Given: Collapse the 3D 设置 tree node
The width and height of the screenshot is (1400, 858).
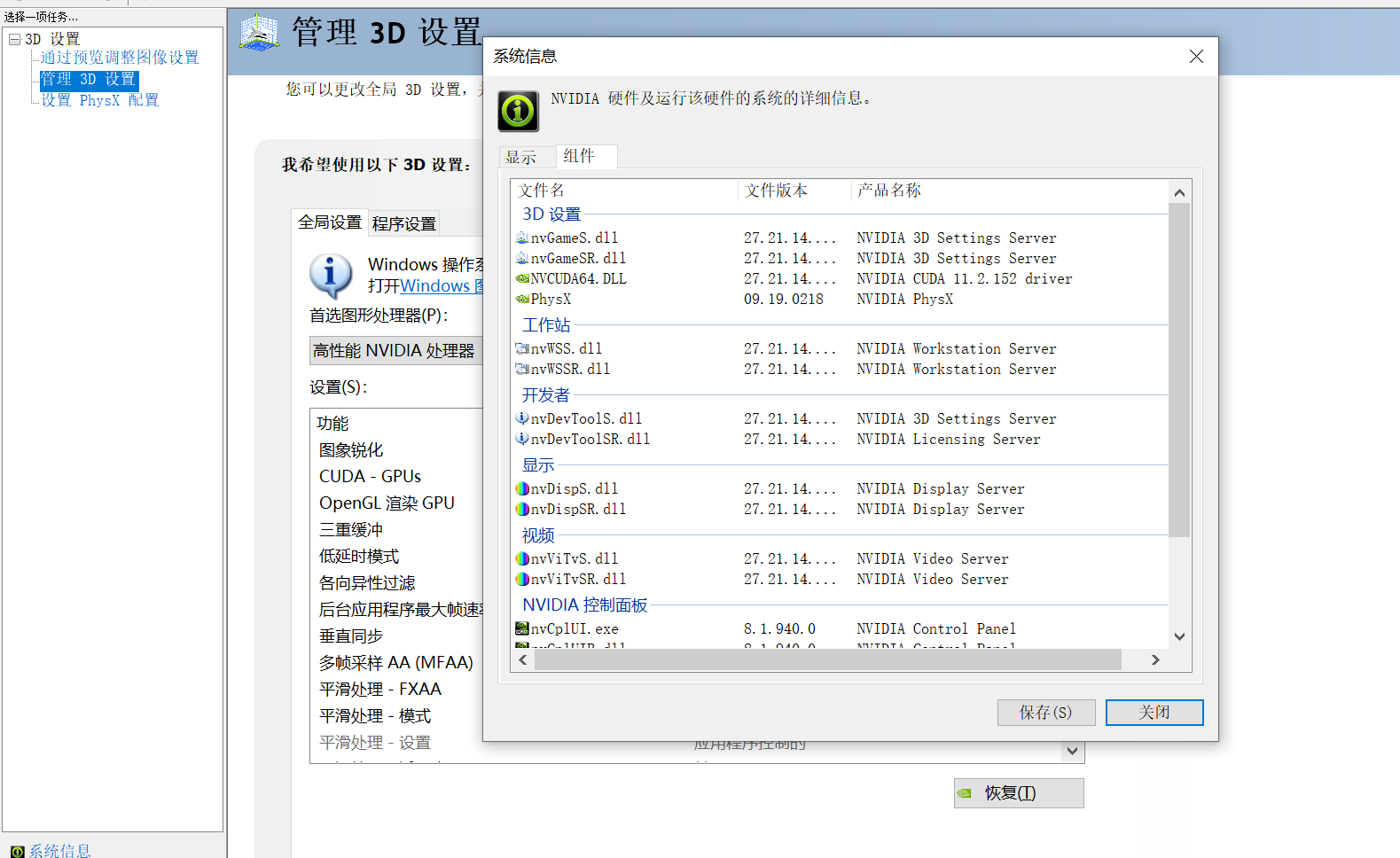Looking at the screenshot, I should (x=14, y=39).
